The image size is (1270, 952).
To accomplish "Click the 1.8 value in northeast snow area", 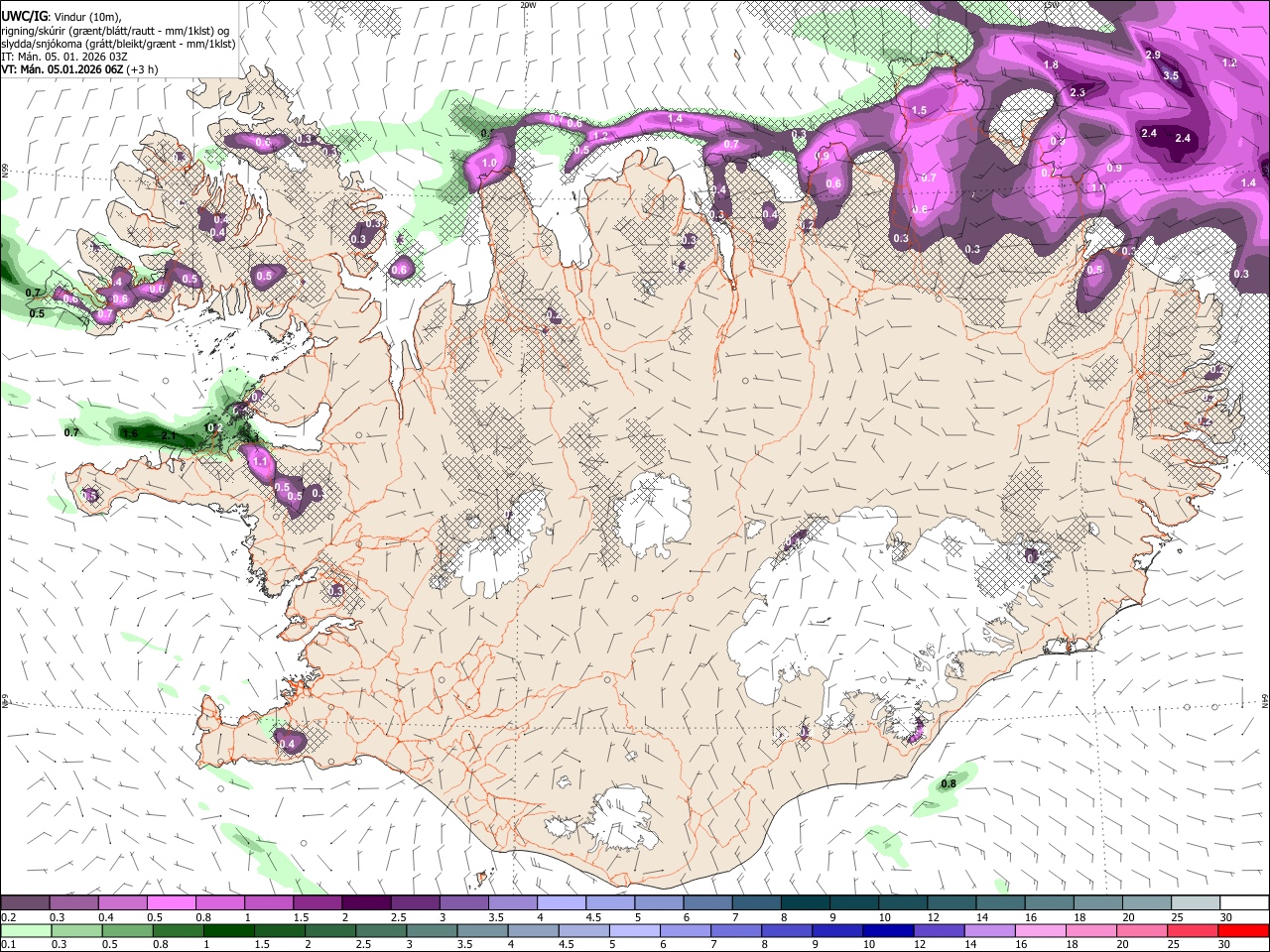I will pos(1052,64).
